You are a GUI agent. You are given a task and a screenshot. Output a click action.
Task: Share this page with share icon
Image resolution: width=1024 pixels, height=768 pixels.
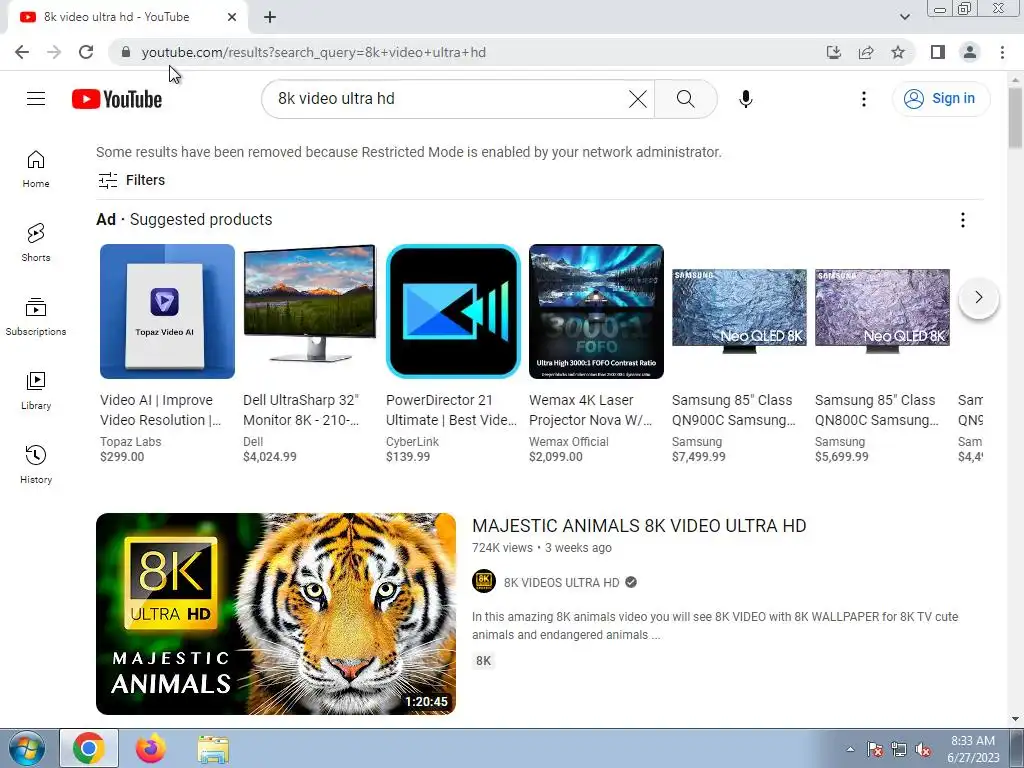pos(866,52)
